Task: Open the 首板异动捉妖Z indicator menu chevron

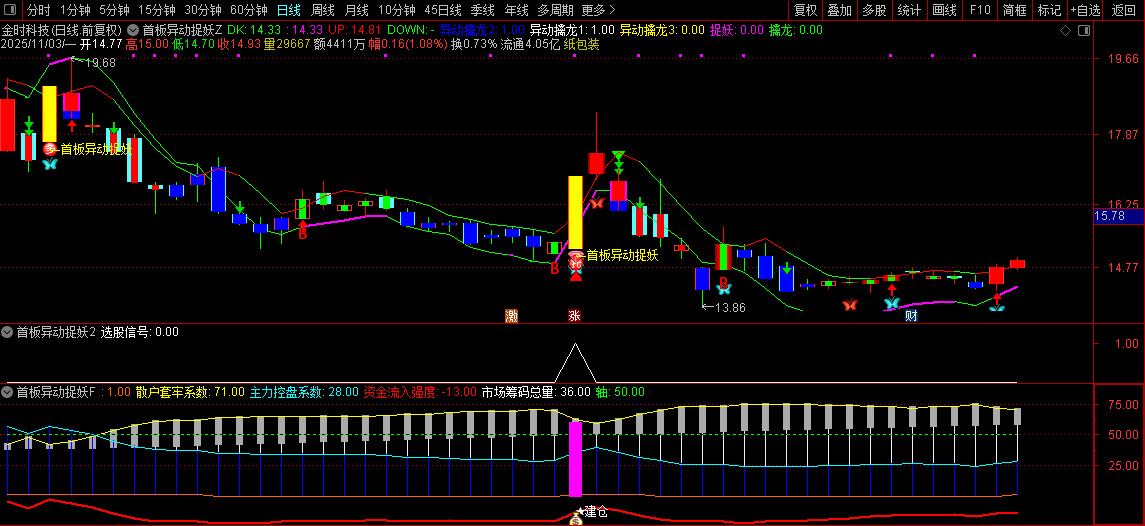Action: [x=133, y=30]
